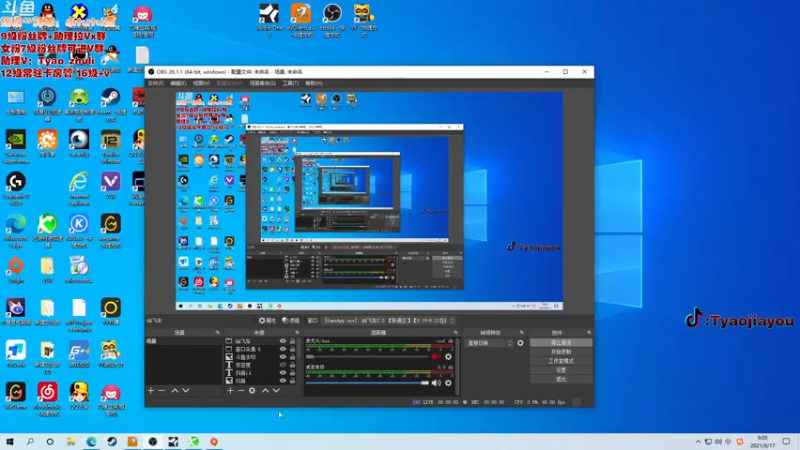
Task: Toggle visibility of first source QQ飞车
Action: pyautogui.click(x=283, y=341)
